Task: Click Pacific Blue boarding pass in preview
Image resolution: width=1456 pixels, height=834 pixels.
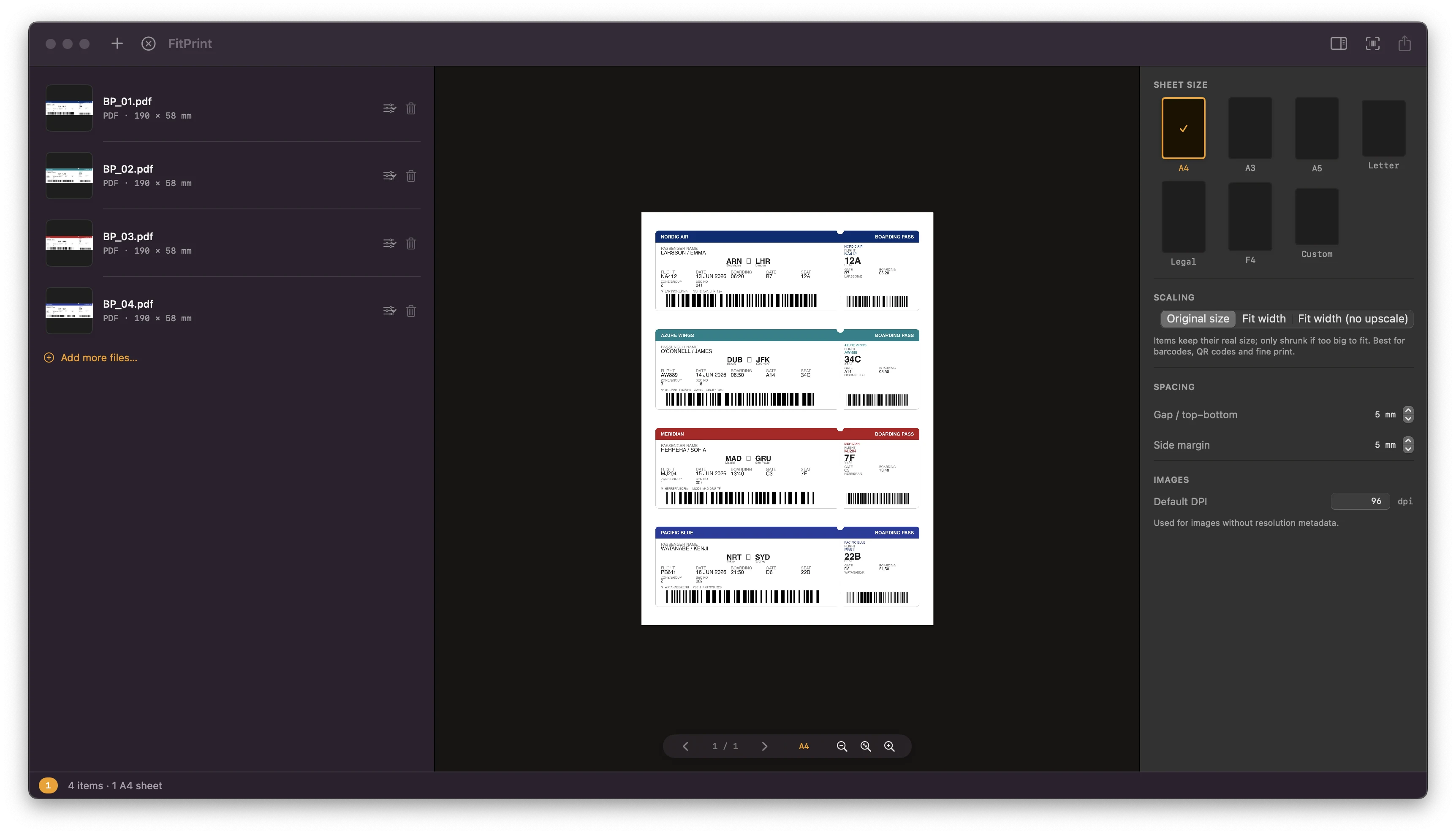Action: coord(787,566)
